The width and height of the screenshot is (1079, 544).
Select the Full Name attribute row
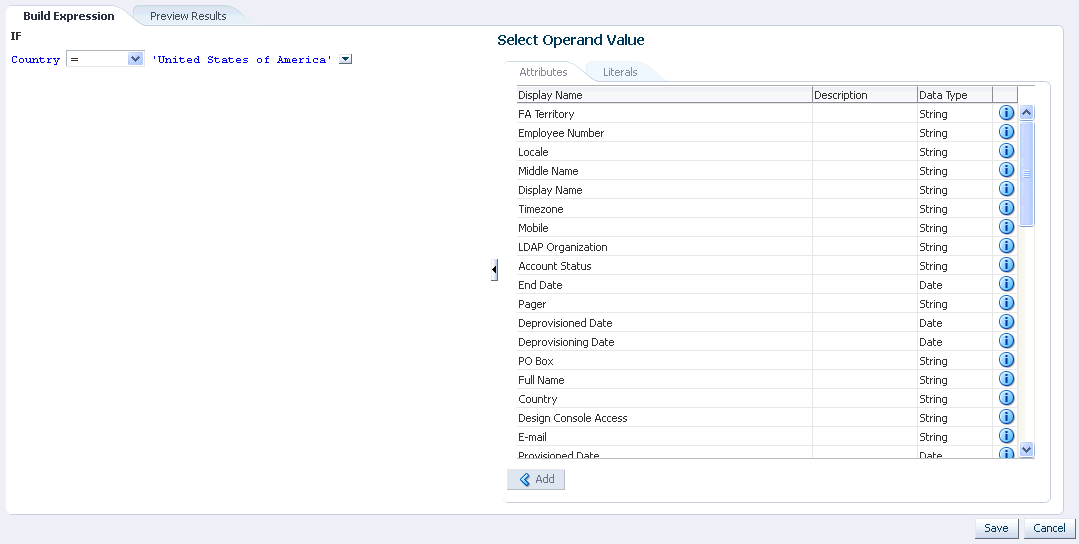tap(767, 380)
